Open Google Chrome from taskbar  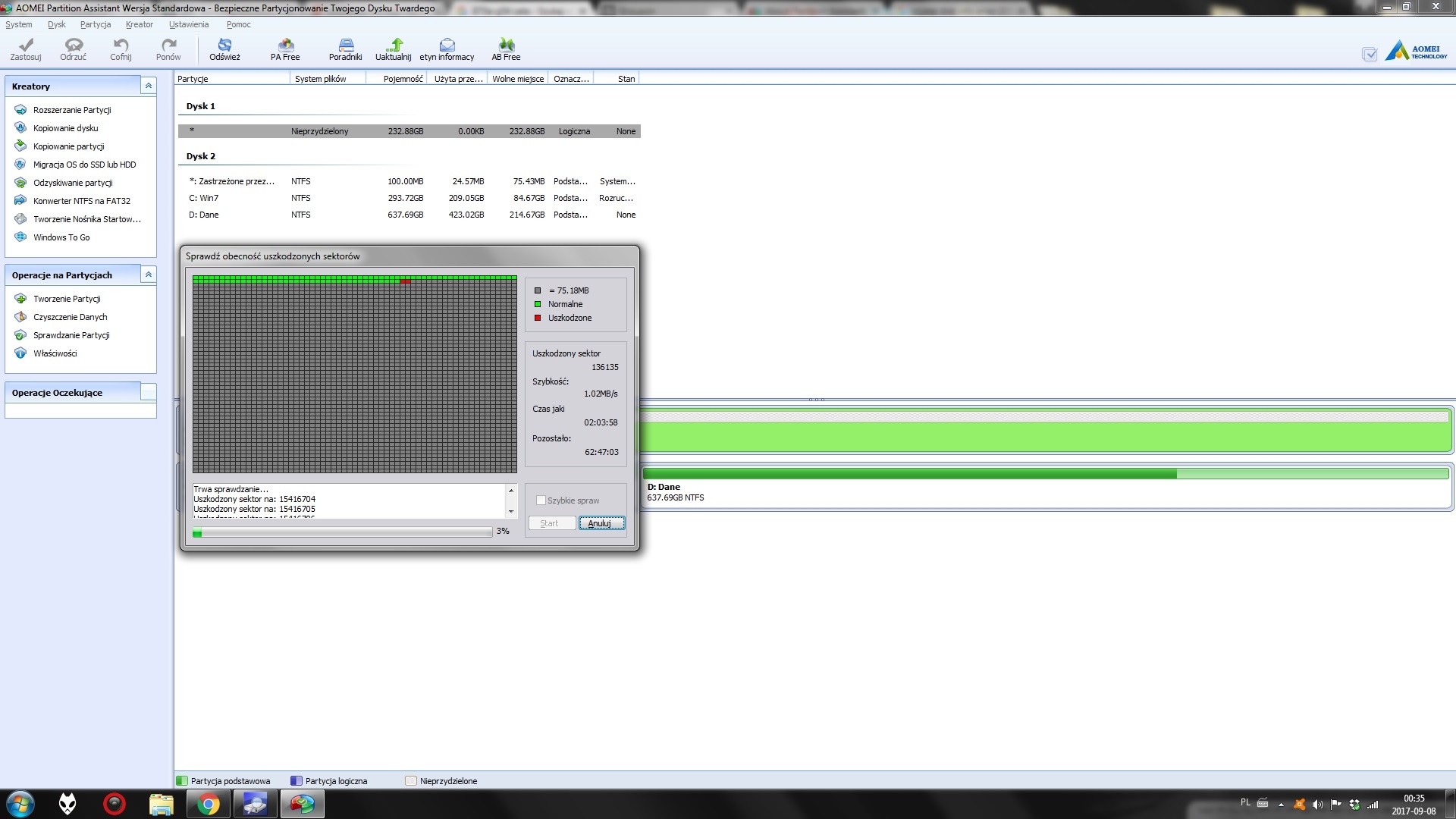(x=208, y=804)
